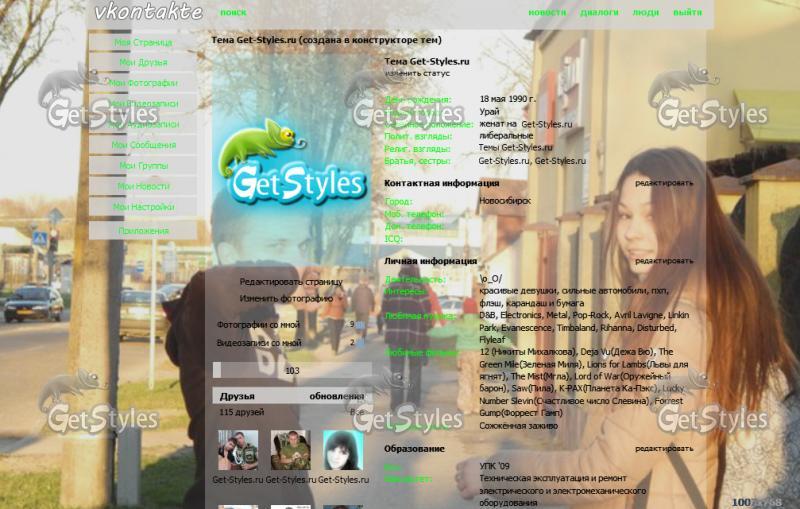The image size is (800, 509).
Task: Click 115 друзей count
Action: click(x=242, y=412)
